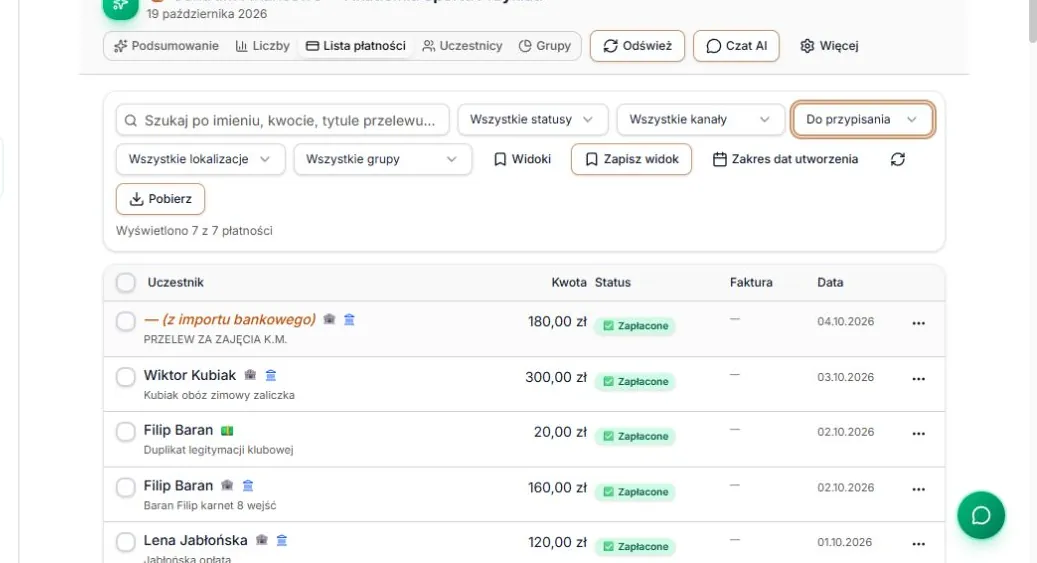Switch to Podsumowanie tab
The image size is (1037, 563).
point(166,46)
